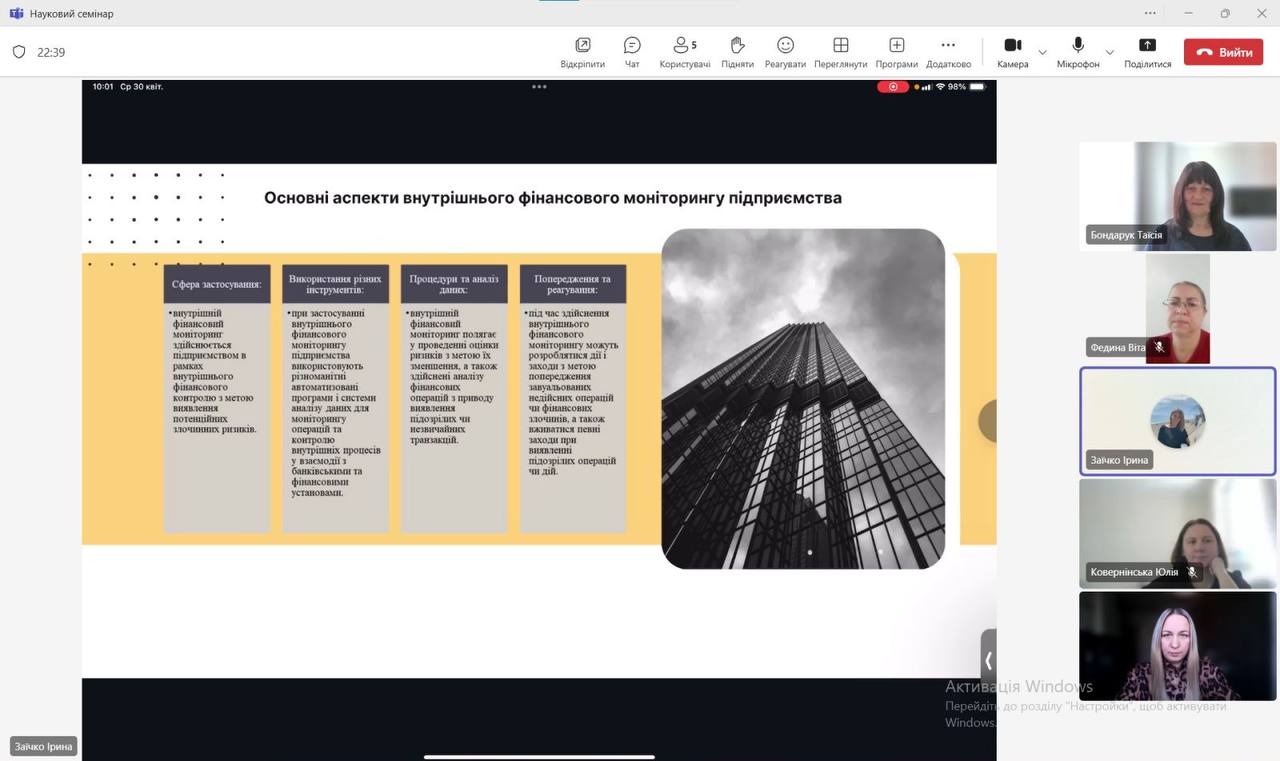Screen dimensions: 1280x761
Task: Click the shield security icon near timer
Action: [x=19, y=52]
